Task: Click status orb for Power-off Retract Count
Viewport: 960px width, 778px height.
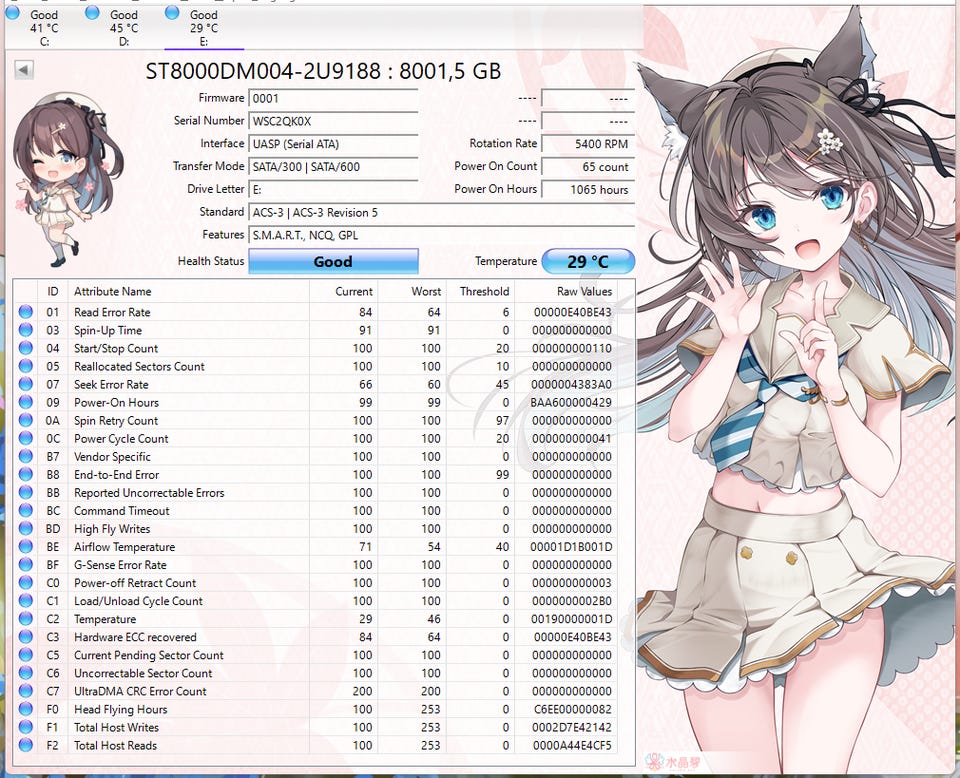Action: (x=26, y=583)
